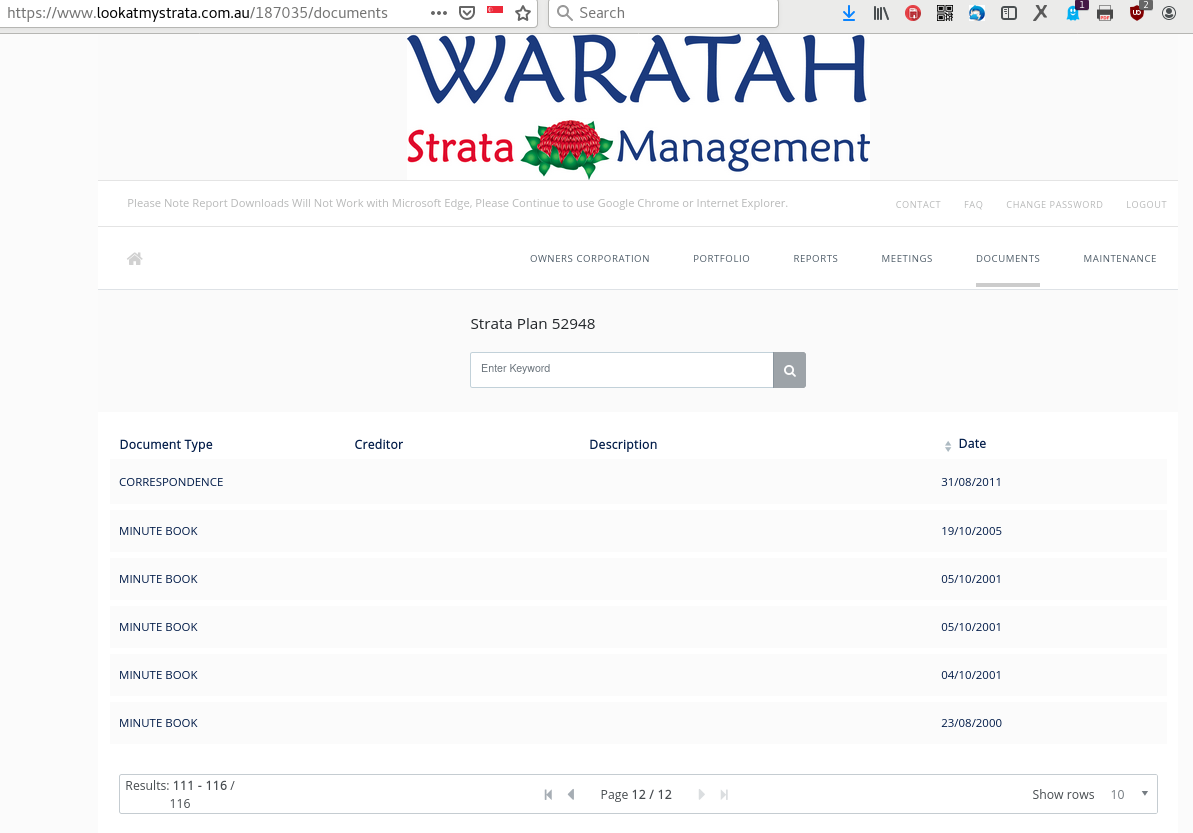1193x833 pixels.
Task: Toggle the browser sidebar icon
Action: (1009, 13)
